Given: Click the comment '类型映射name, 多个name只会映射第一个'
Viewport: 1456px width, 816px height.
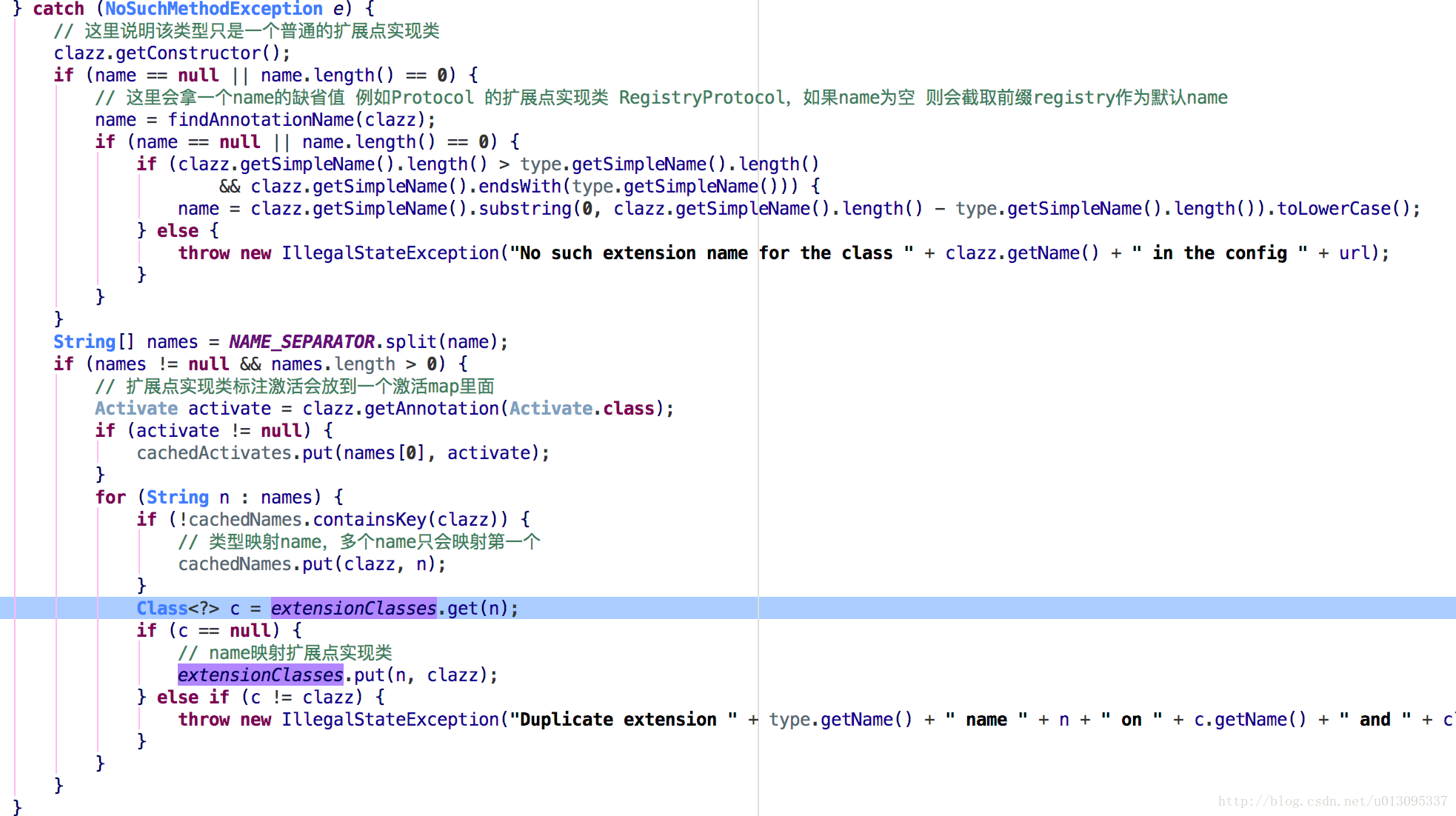Looking at the screenshot, I should point(359,542).
